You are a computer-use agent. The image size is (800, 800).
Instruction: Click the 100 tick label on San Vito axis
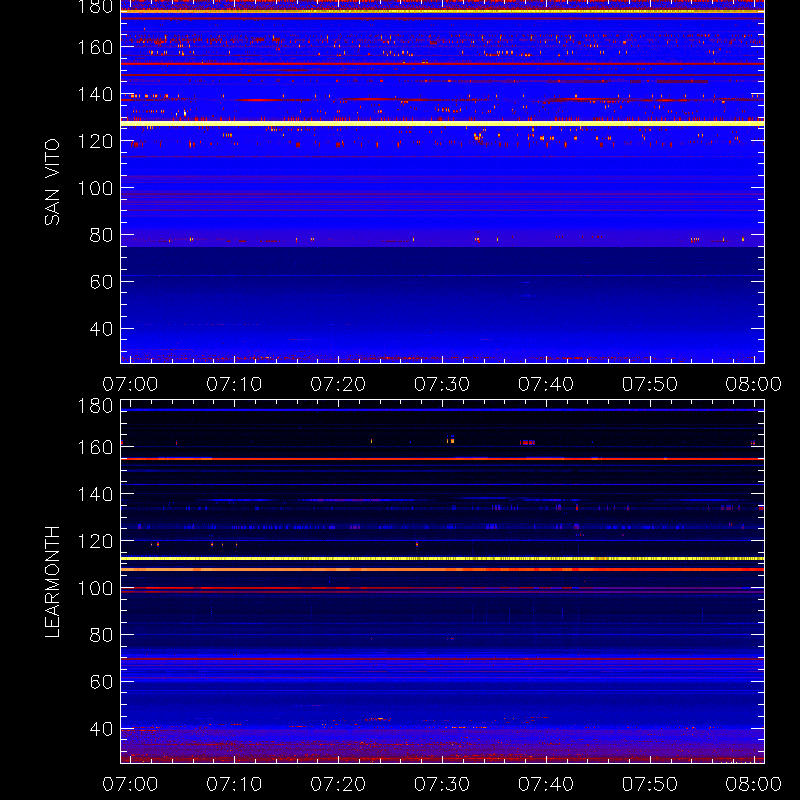coord(95,188)
